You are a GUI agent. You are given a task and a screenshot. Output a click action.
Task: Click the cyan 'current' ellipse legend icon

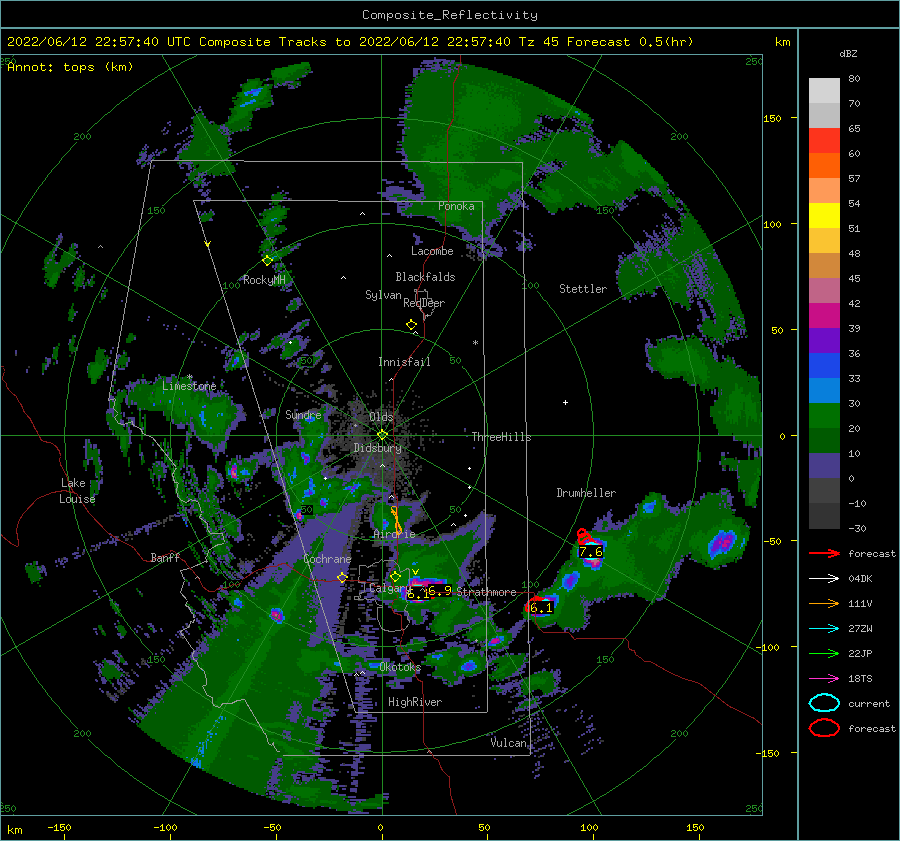tap(824, 703)
